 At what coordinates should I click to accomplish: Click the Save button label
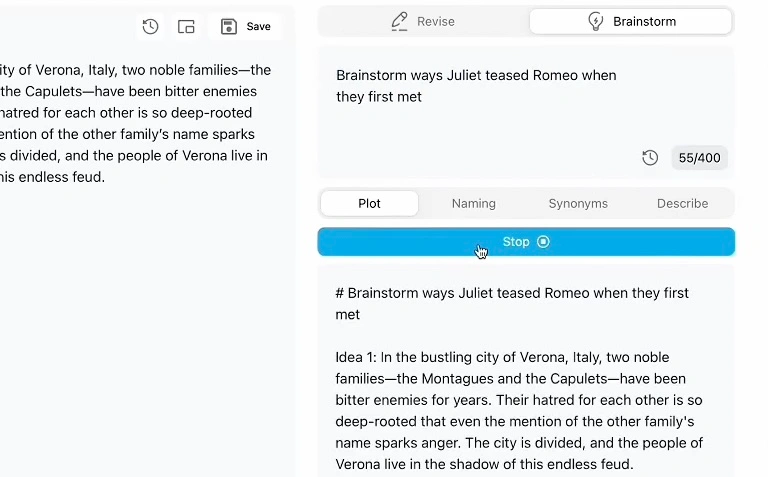coord(259,26)
